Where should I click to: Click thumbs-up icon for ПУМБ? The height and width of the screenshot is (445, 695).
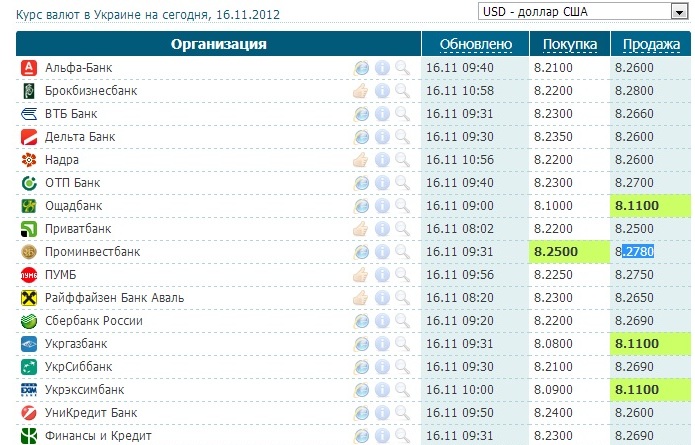tap(361, 275)
